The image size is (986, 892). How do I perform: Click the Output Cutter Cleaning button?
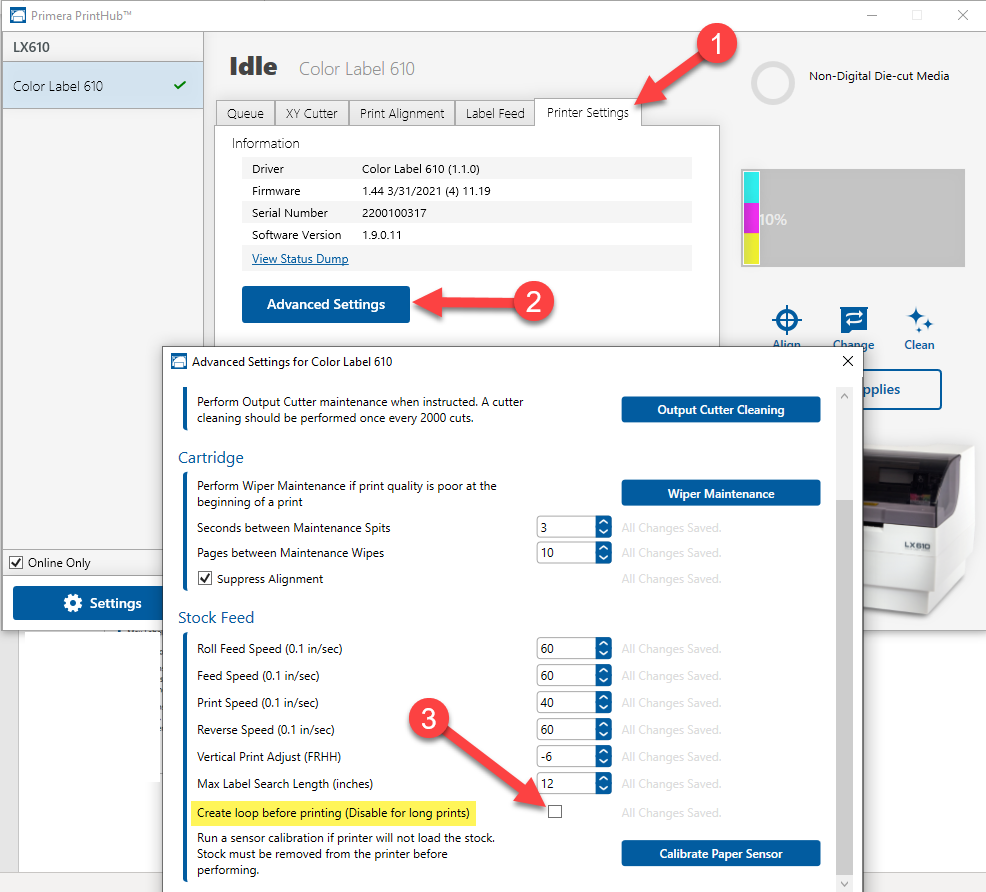(x=721, y=410)
